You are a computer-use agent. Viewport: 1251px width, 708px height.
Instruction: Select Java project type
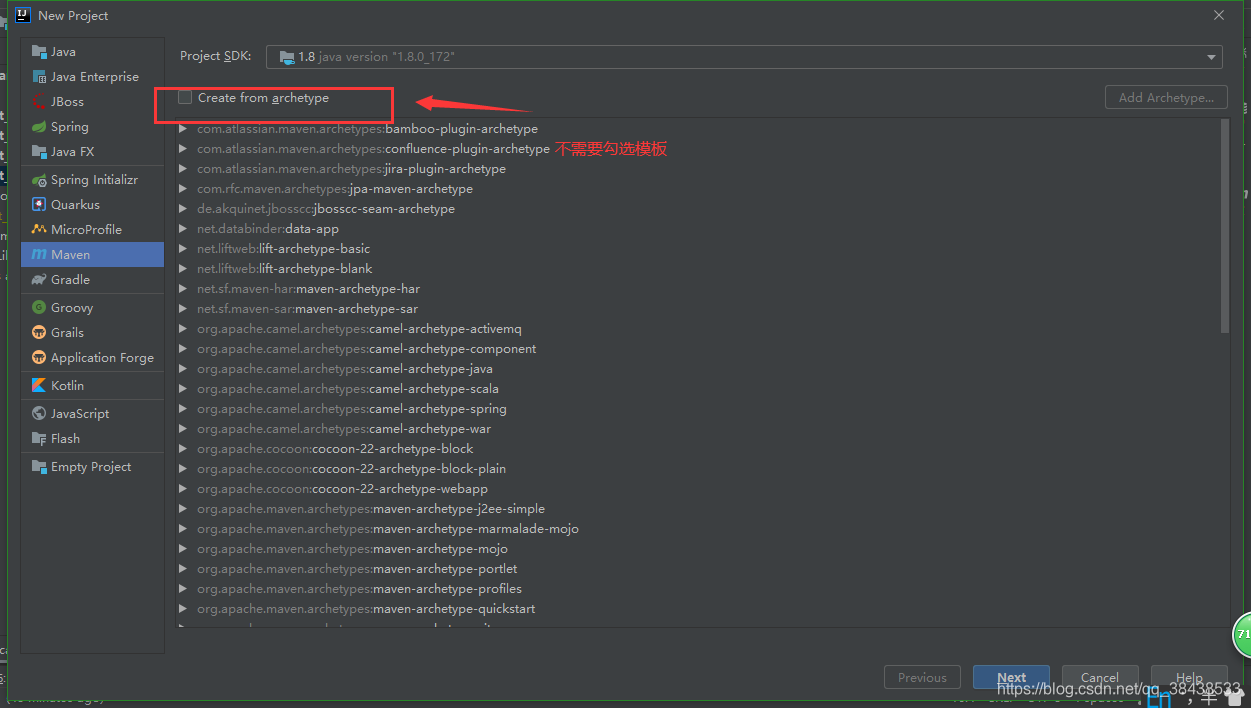coord(92,52)
